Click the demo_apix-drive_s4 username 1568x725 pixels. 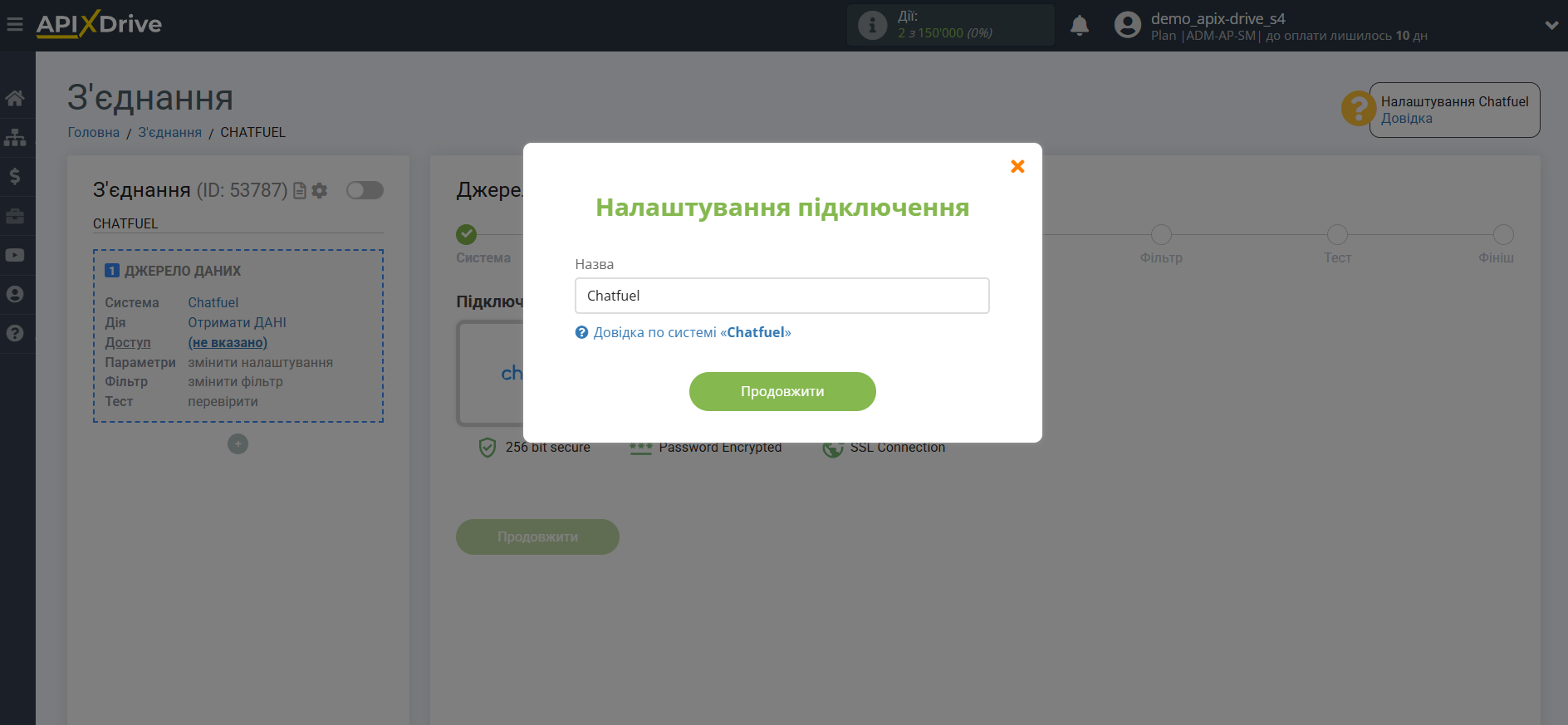point(1218,18)
